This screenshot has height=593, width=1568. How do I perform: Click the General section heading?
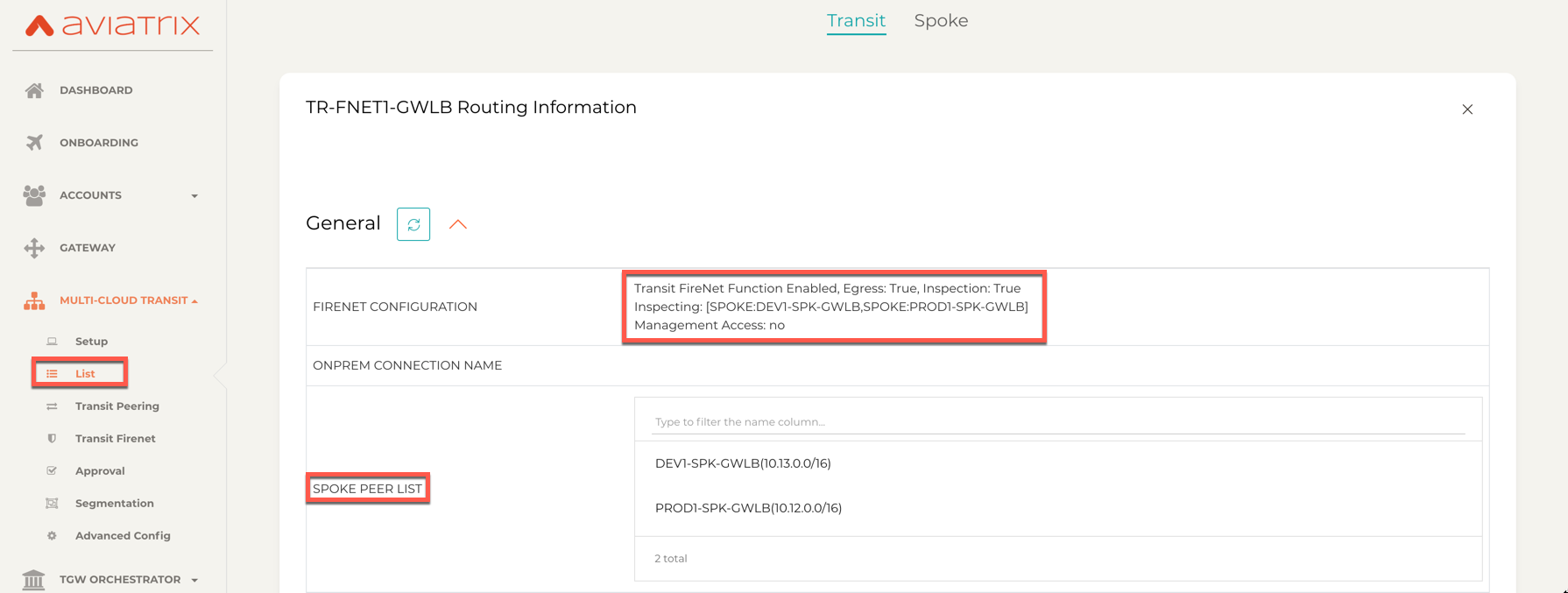[343, 223]
